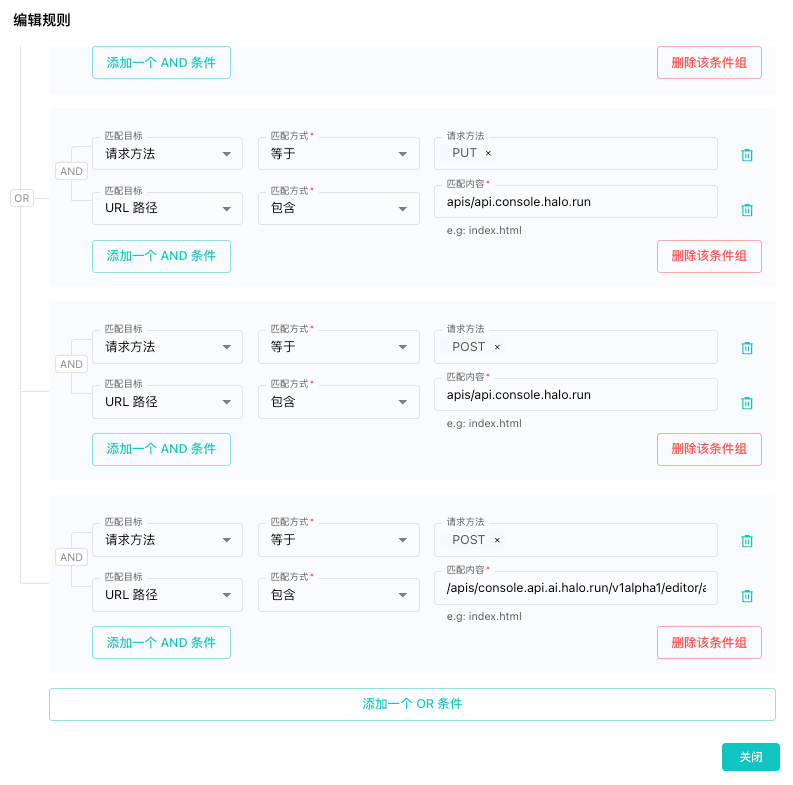Open 请求方法 target dropdown in bottom group

(x=167, y=540)
